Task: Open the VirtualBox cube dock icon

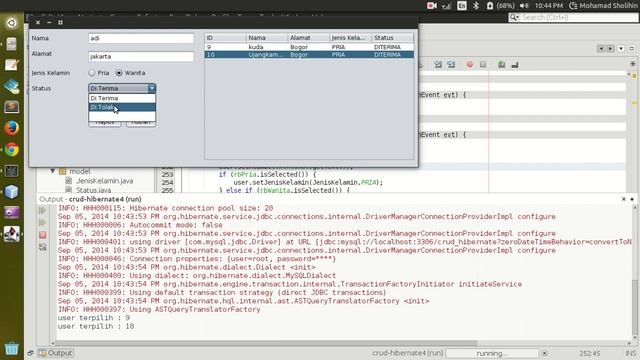Action: (11, 192)
